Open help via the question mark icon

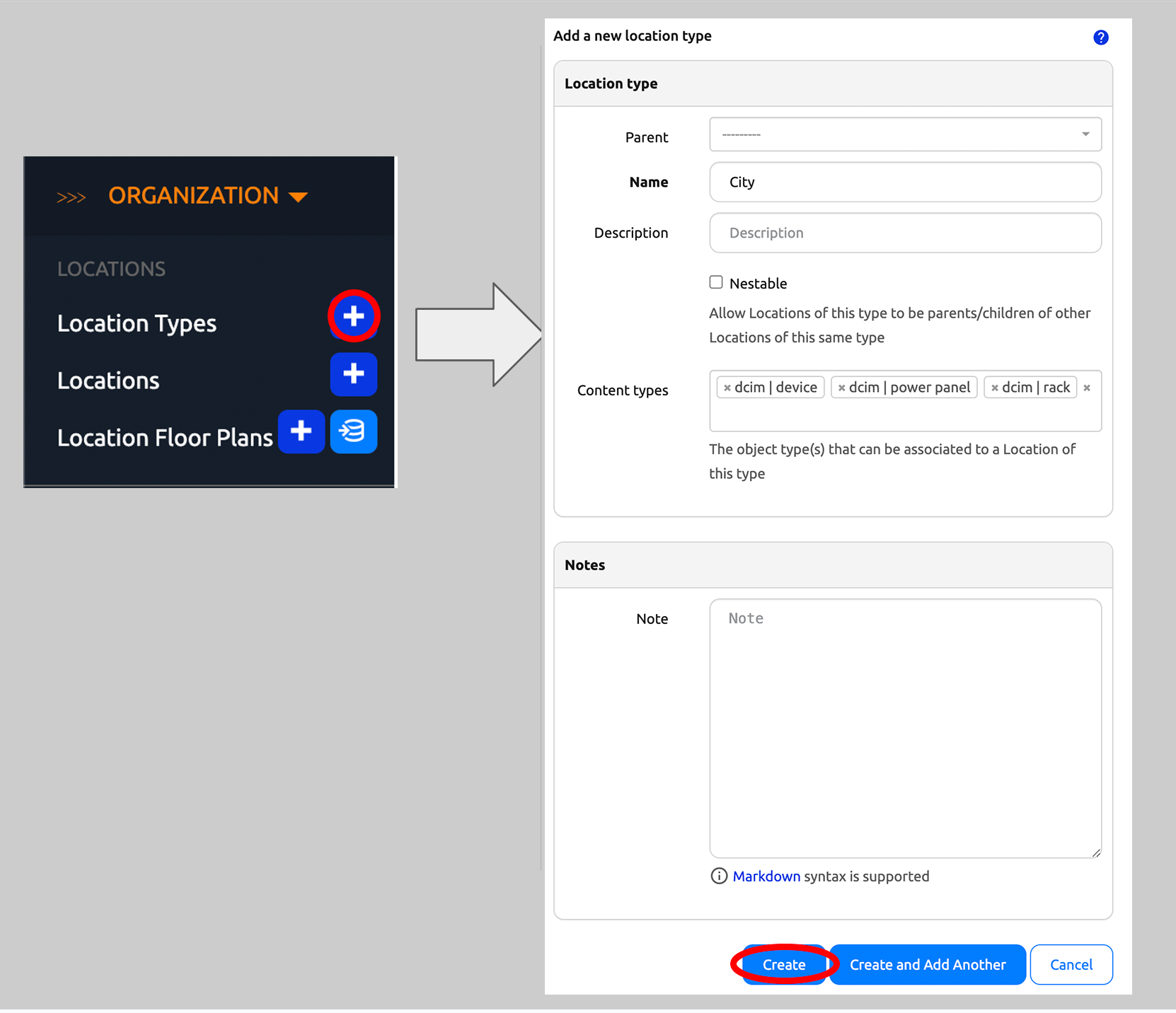(x=1101, y=37)
